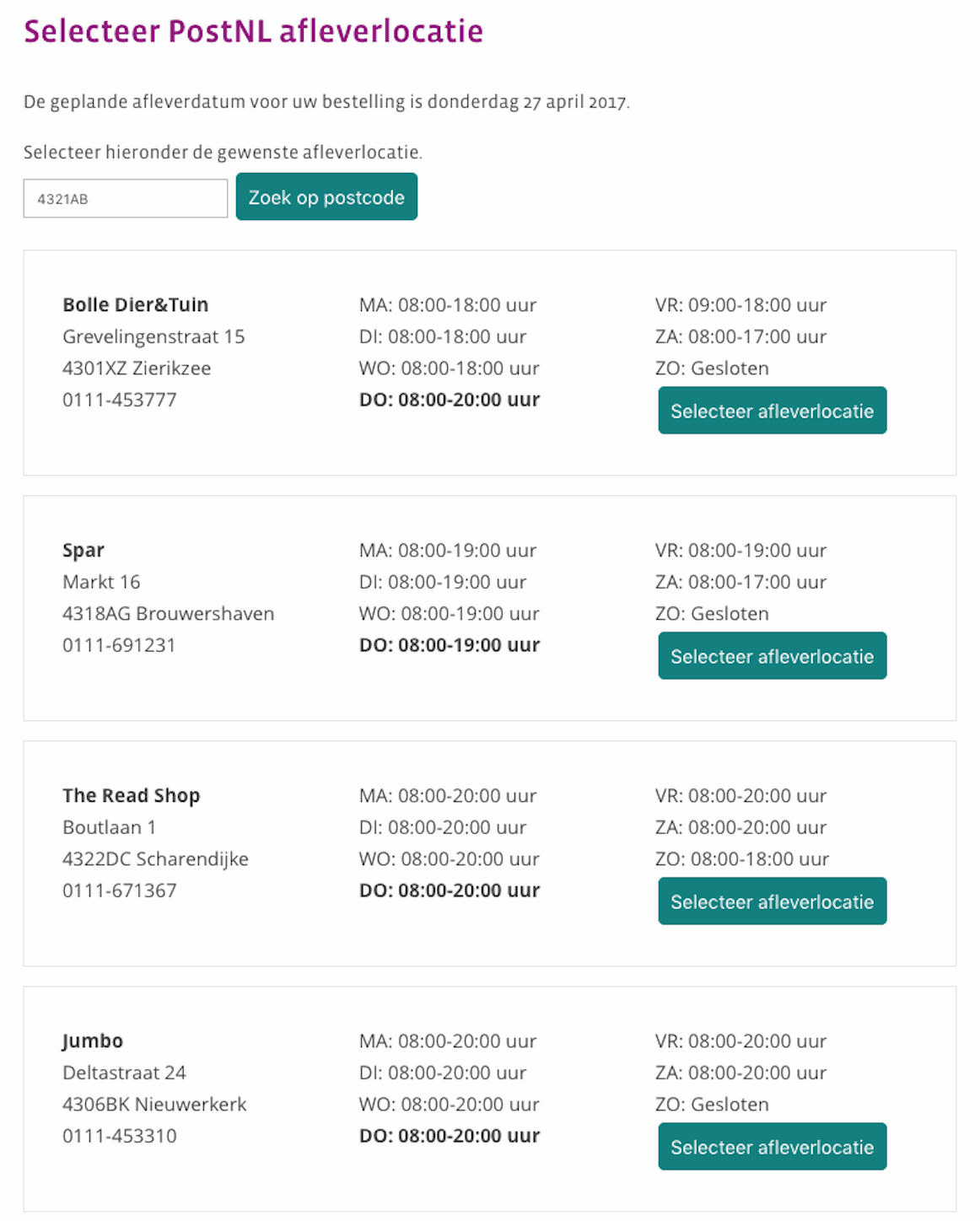Click phone number 0111-691231
Image resolution: width=980 pixels, height=1221 pixels.
[119, 645]
